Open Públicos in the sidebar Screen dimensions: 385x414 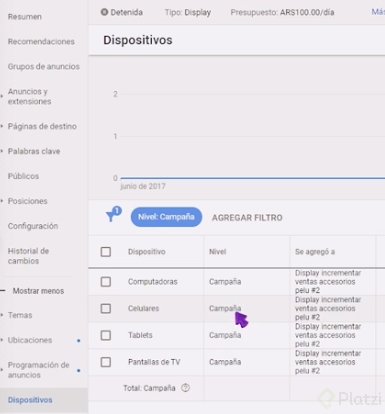point(23,176)
